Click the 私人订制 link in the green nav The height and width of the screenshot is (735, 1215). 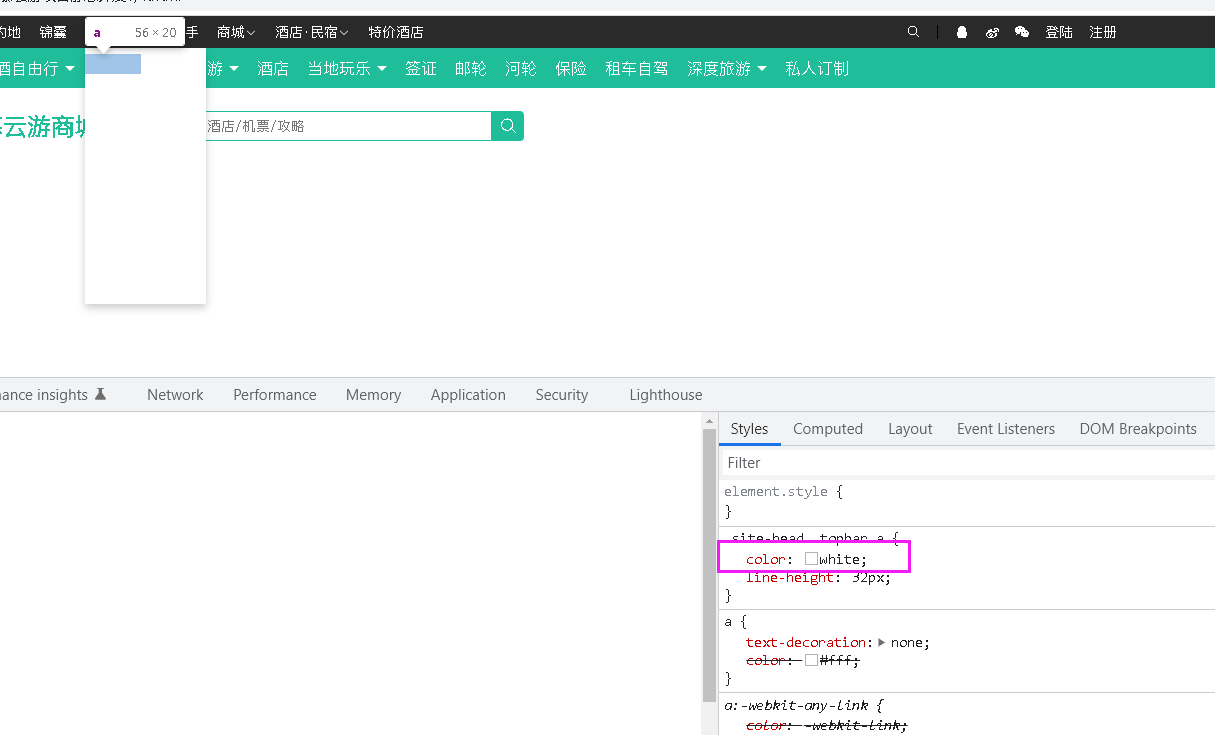coord(817,68)
